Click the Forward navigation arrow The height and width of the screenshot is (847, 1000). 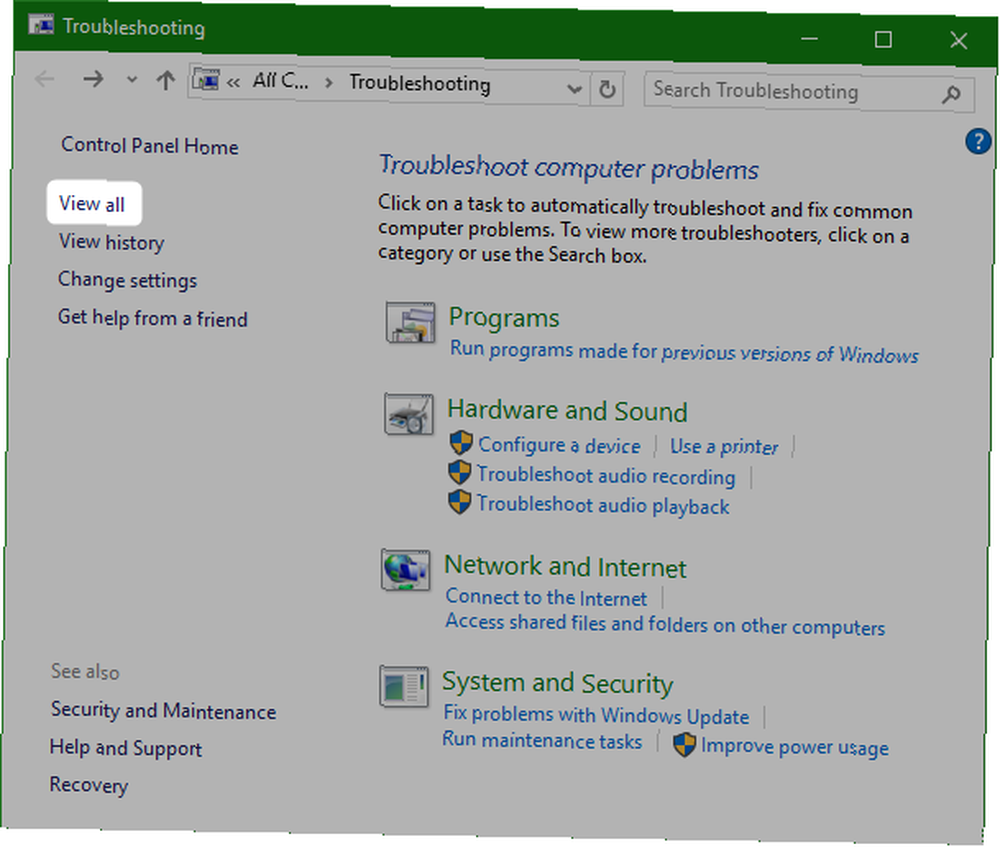tap(93, 79)
